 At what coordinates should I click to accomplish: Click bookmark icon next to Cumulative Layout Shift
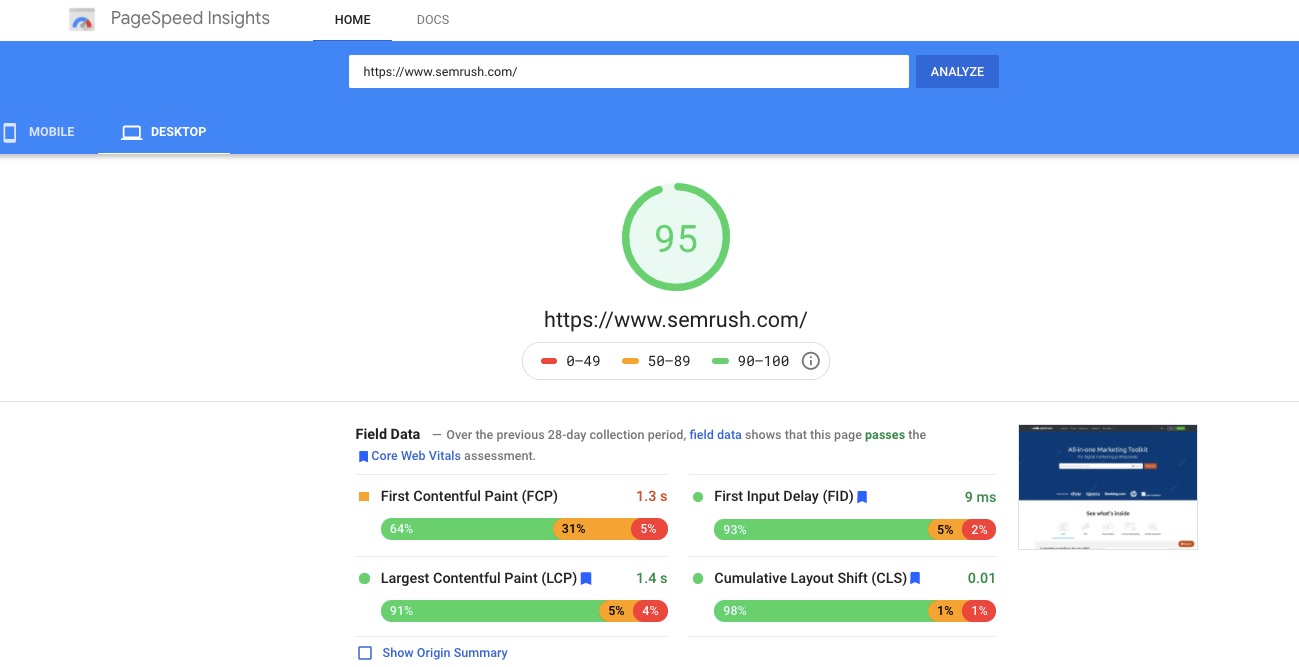click(915, 579)
